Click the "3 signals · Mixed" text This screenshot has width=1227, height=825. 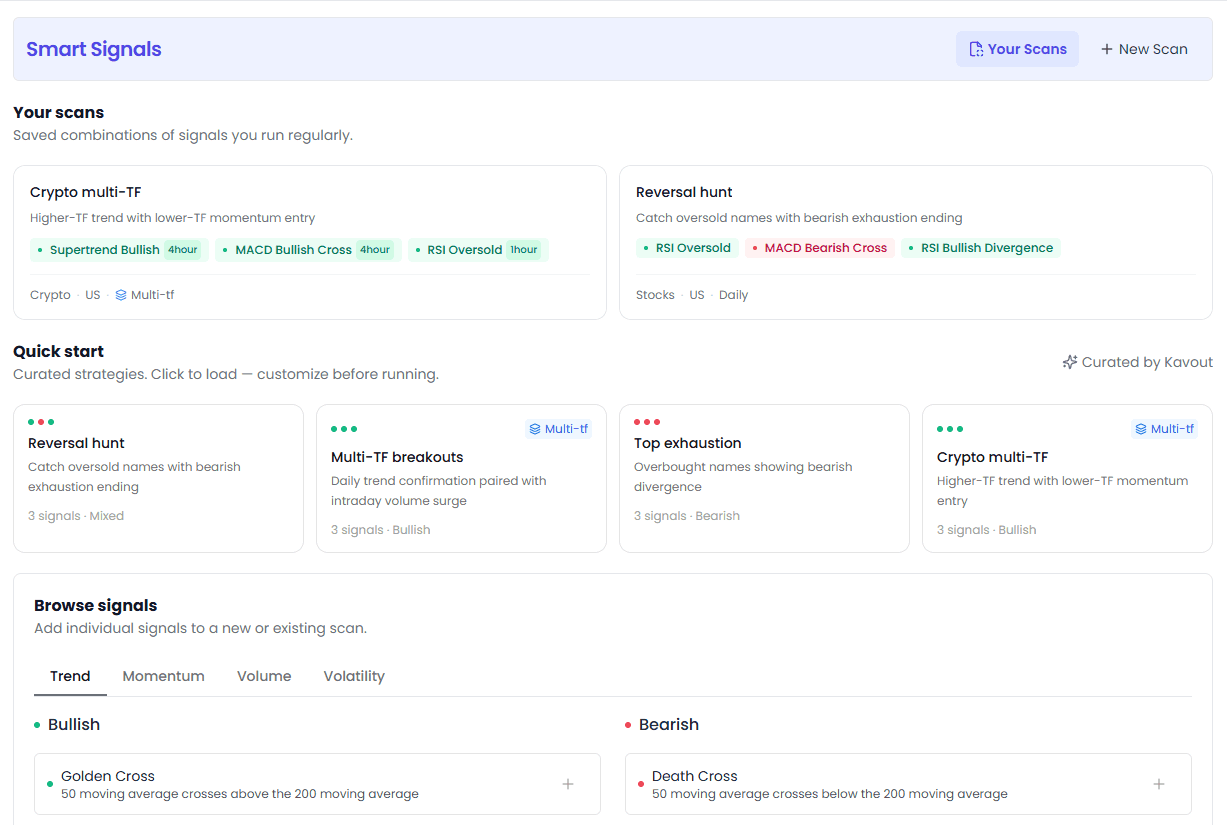click(x=76, y=516)
